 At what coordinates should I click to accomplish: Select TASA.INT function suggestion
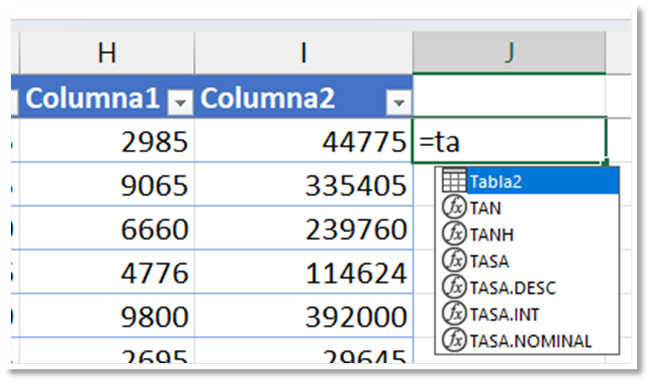(x=527, y=314)
